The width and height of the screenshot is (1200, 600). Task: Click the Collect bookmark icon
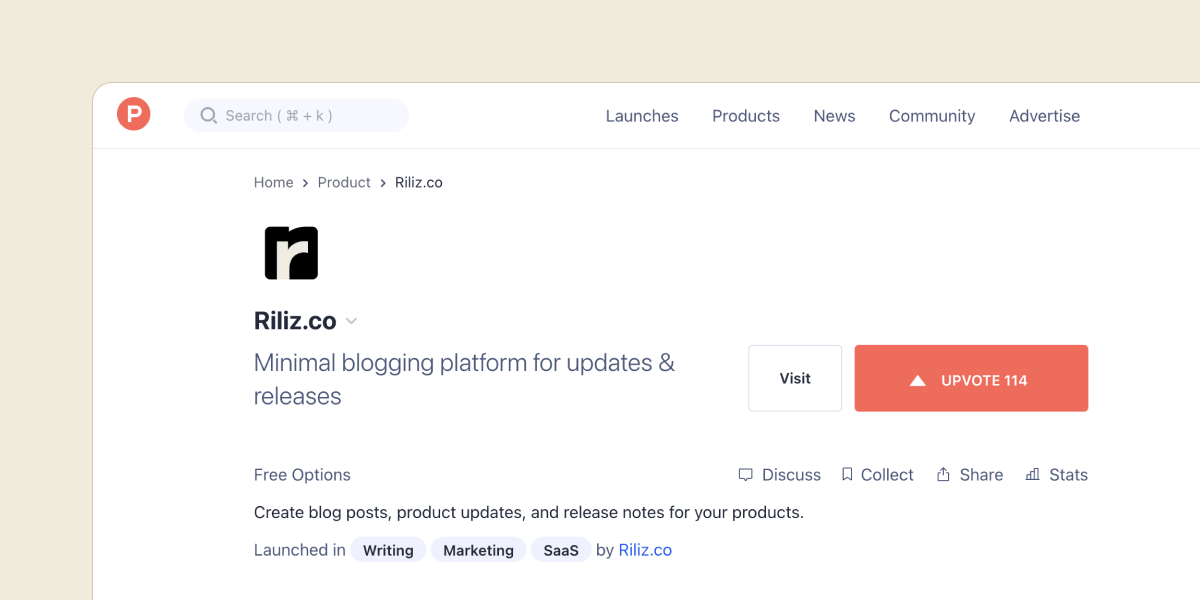847,474
